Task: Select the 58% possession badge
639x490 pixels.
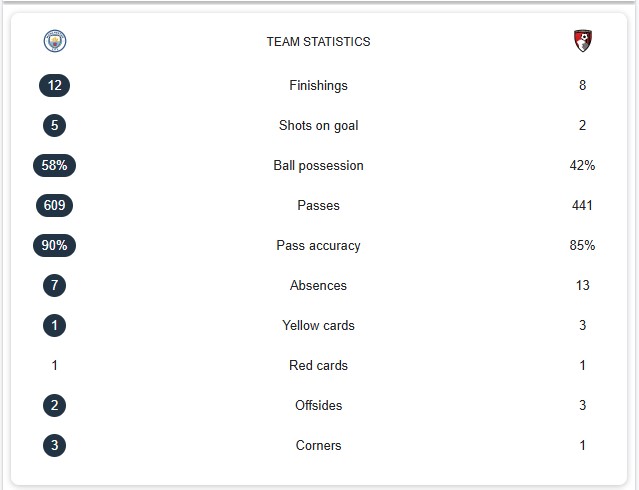Action: (55, 165)
